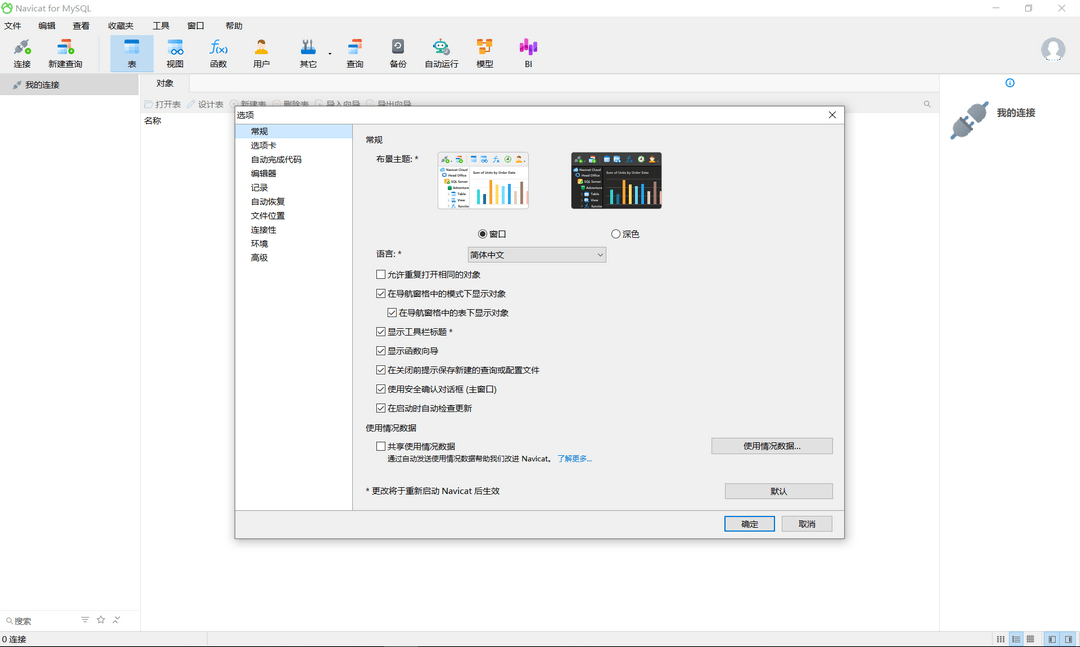Select the 深色 theme radio button
1080x647 pixels.
(x=615, y=233)
